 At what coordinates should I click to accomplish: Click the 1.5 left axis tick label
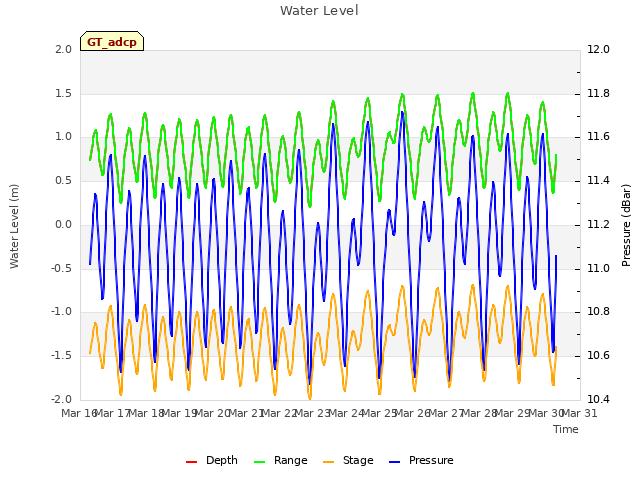click(63, 94)
